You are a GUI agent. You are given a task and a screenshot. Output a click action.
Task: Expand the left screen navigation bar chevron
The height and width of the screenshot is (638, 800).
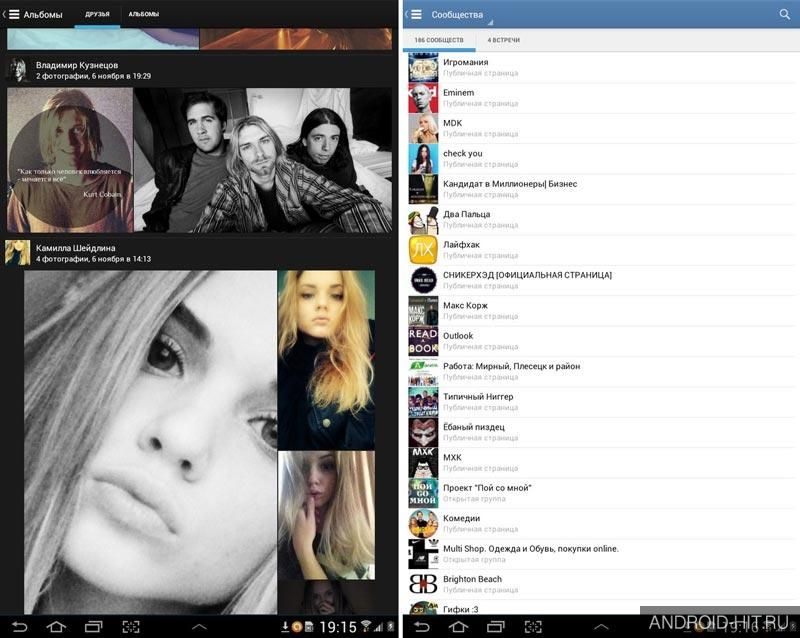pyautogui.click(x=199, y=627)
